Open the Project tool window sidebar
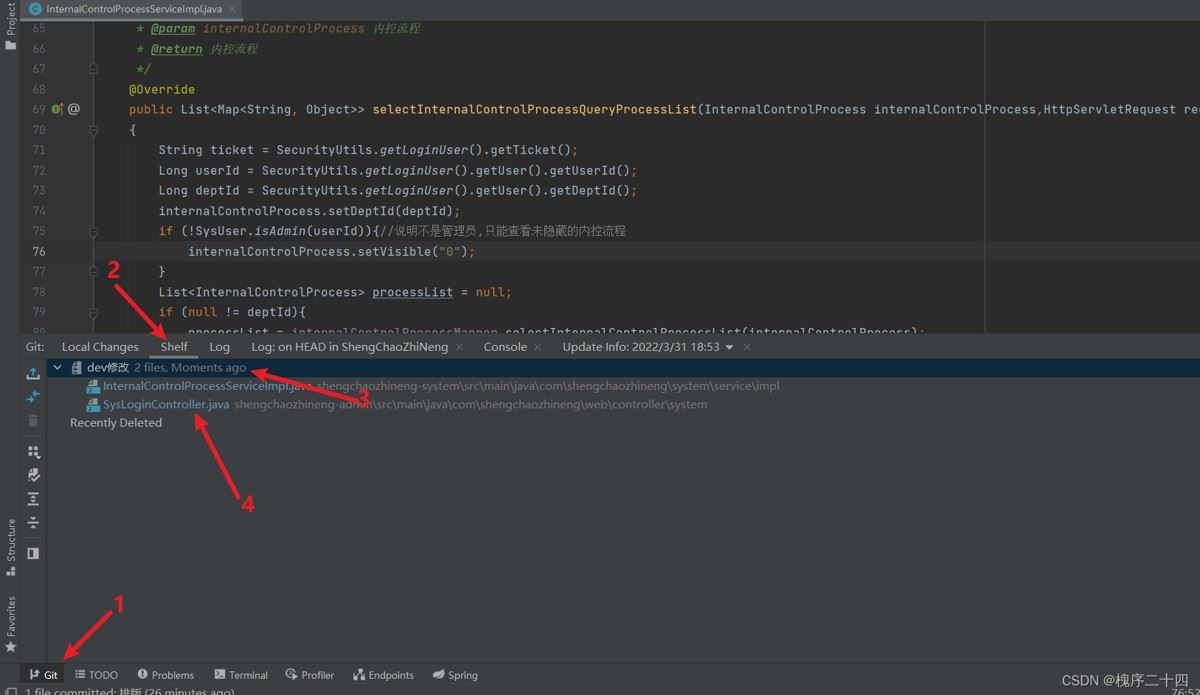This screenshot has width=1200, height=695. 11,26
